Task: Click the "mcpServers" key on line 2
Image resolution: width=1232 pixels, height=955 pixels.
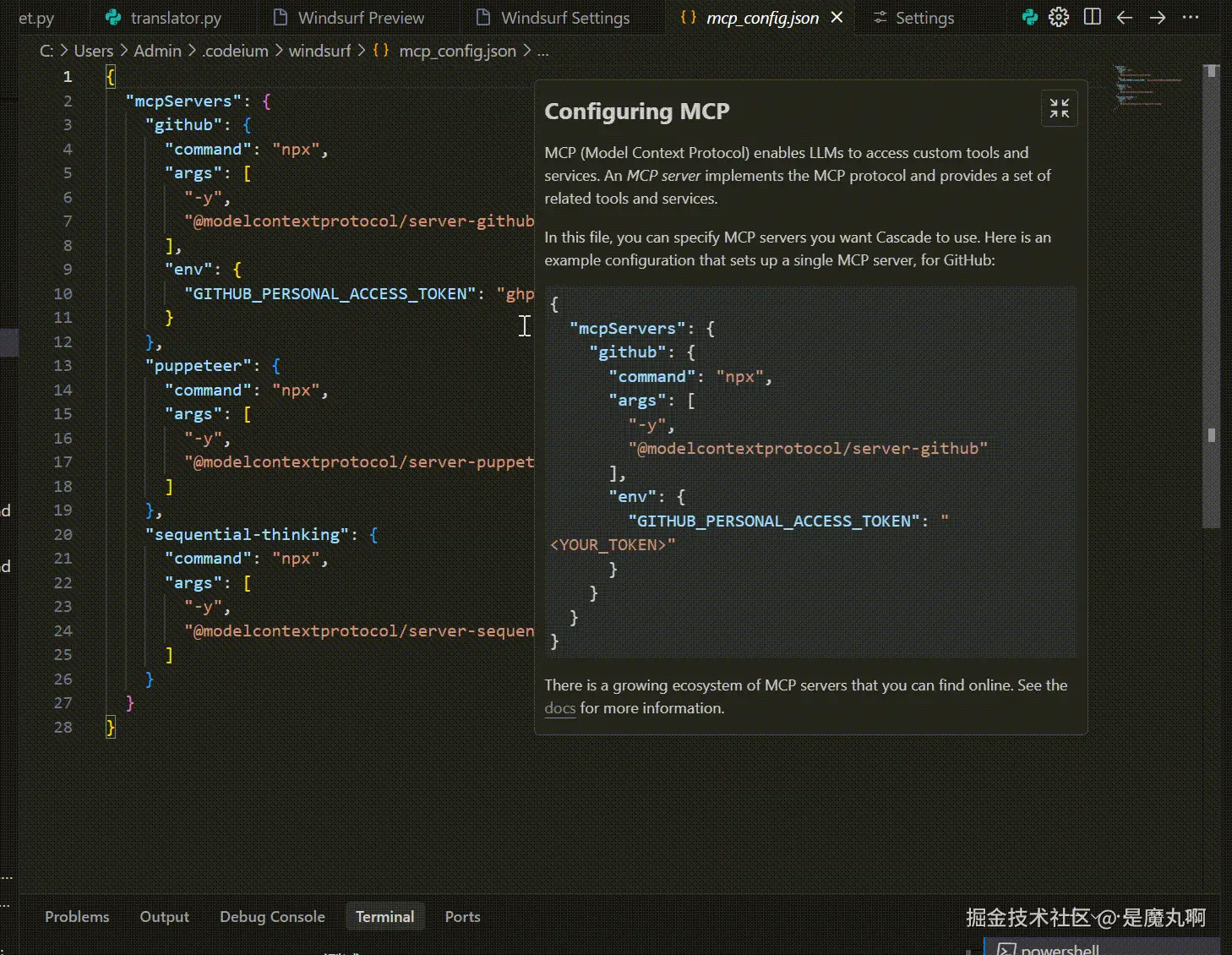Action: (183, 101)
